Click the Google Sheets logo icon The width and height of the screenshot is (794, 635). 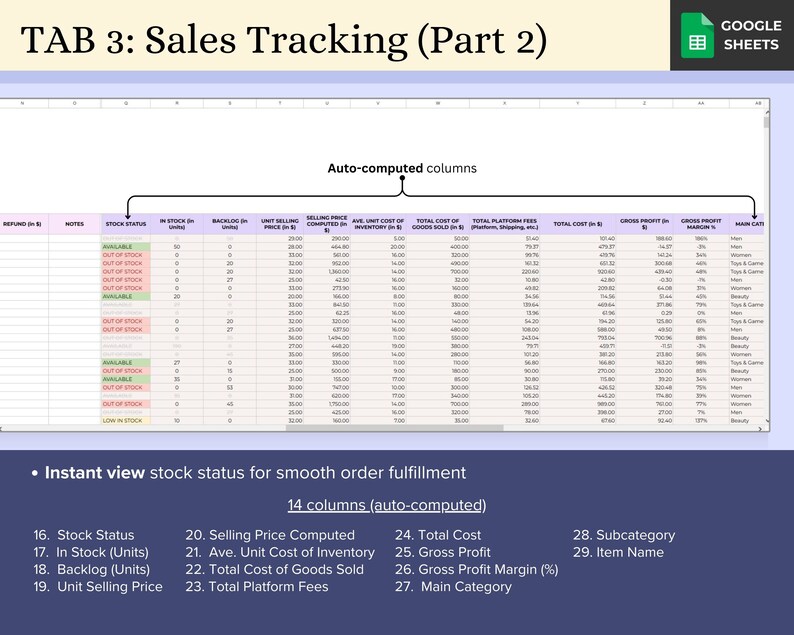(x=697, y=35)
